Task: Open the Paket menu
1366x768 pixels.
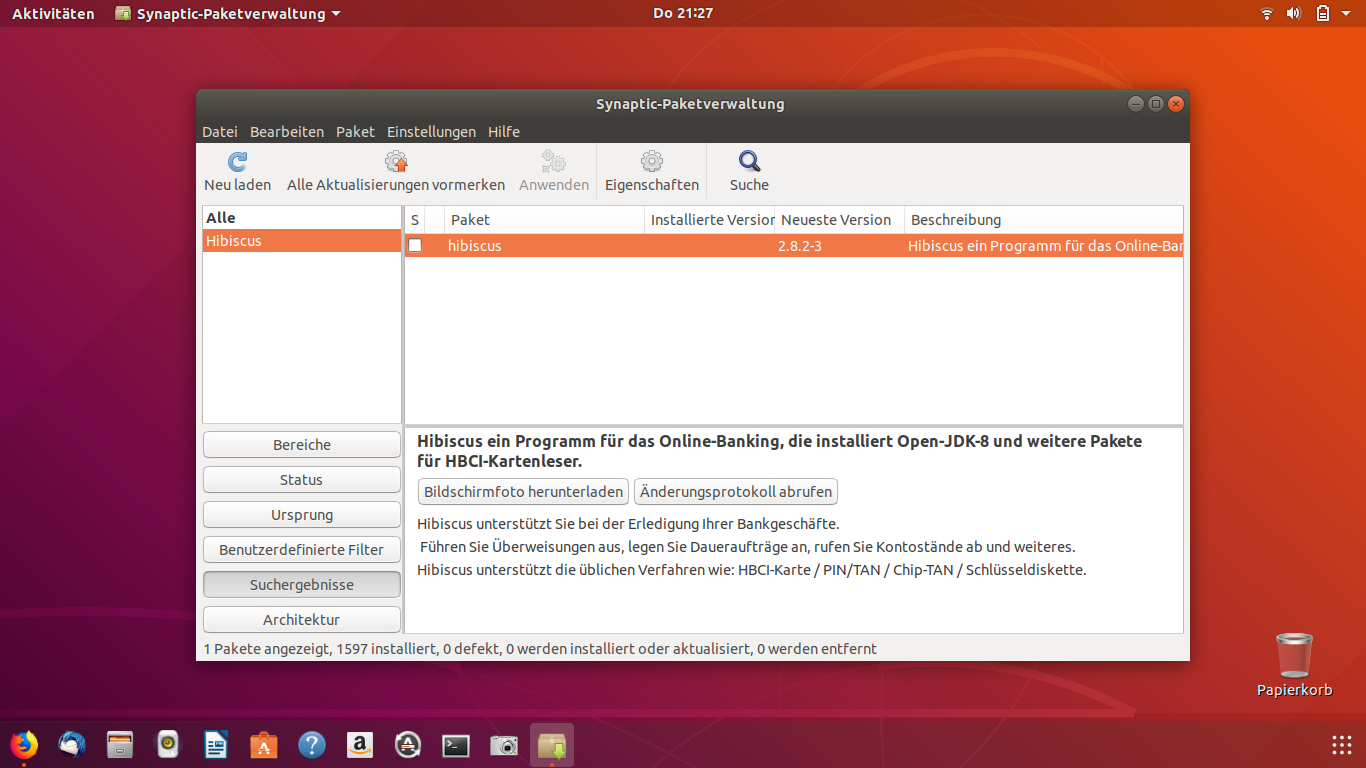Action: pyautogui.click(x=355, y=132)
